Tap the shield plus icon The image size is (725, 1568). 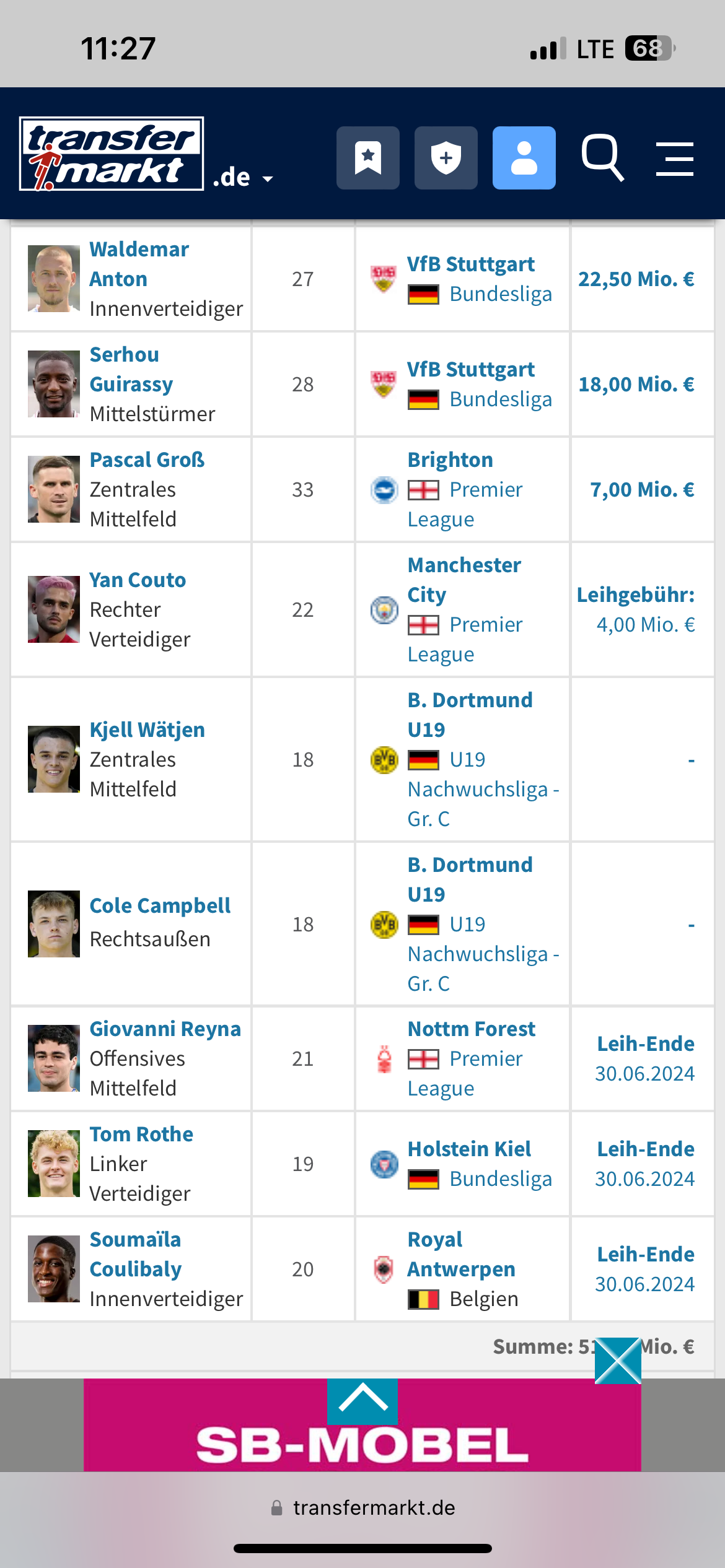coord(446,158)
